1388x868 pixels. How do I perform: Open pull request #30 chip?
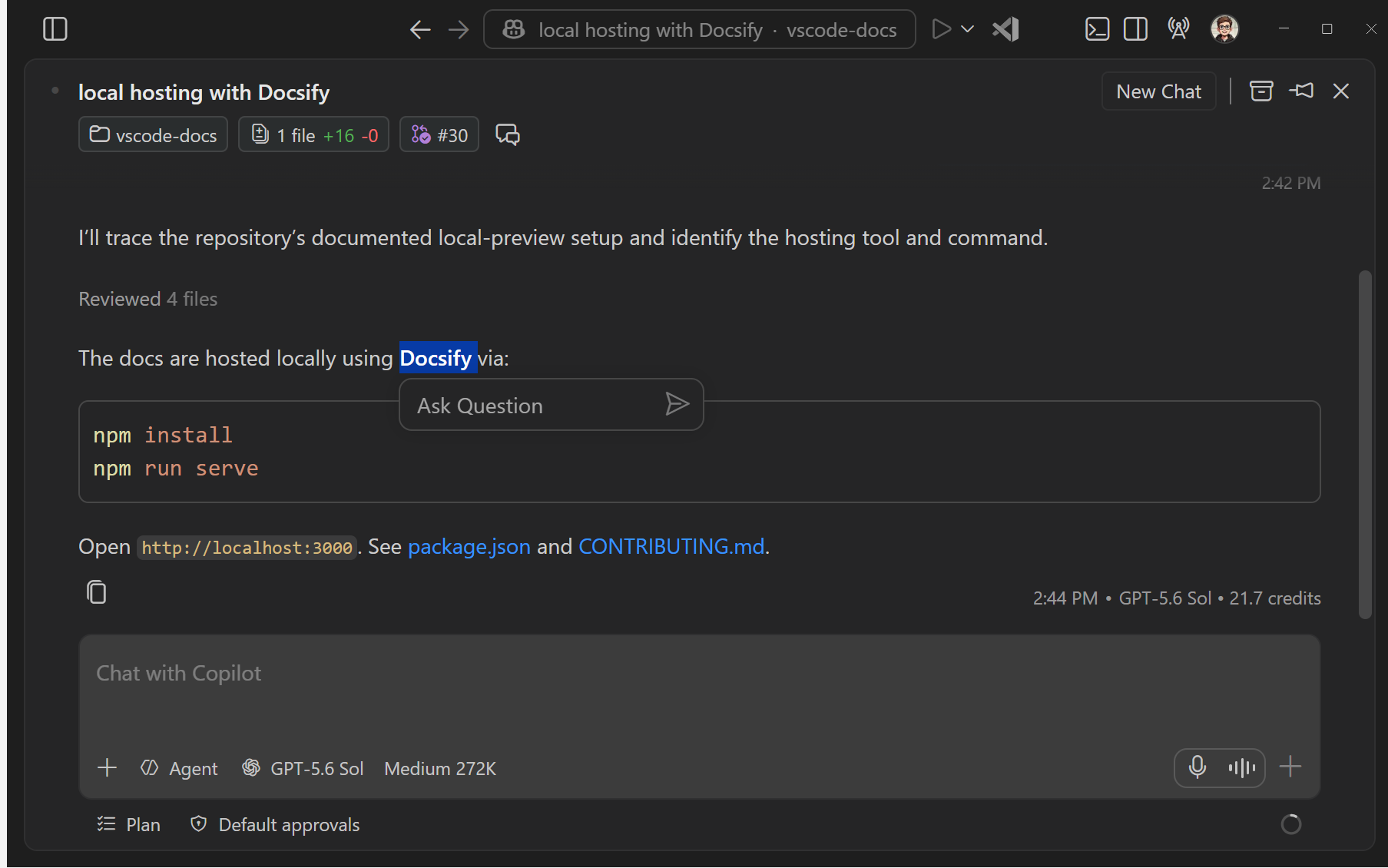click(439, 134)
